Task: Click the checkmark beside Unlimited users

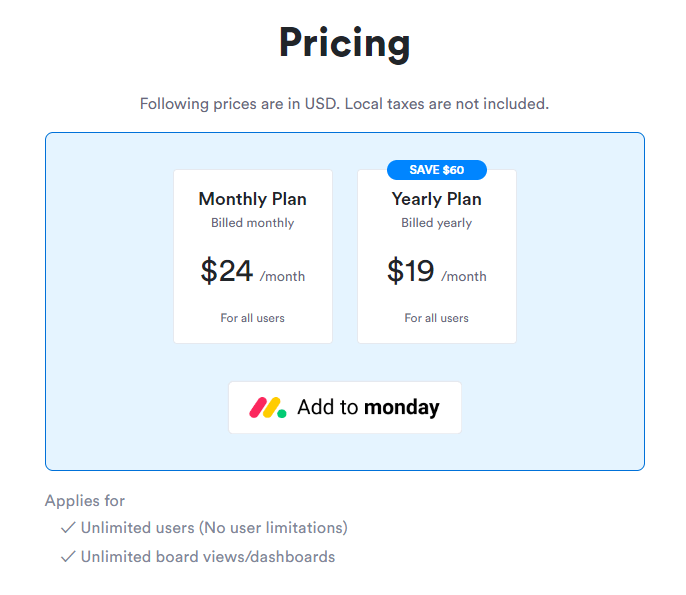Action: (68, 528)
